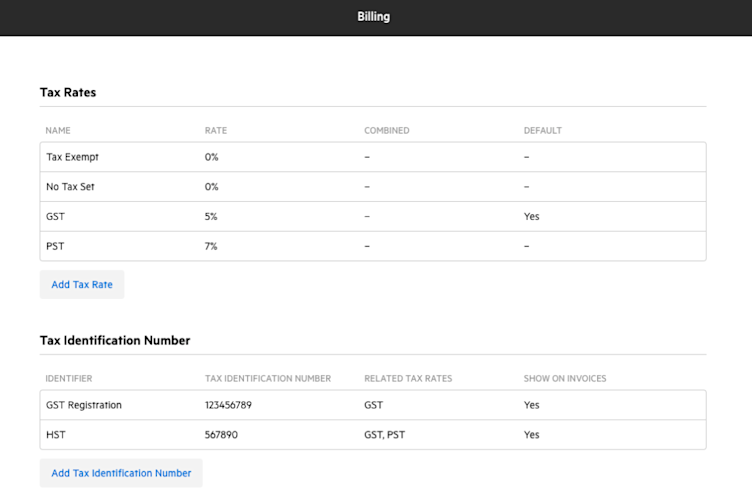Click the 567890 tax identification number
This screenshot has height=500, width=752.
click(x=222, y=435)
